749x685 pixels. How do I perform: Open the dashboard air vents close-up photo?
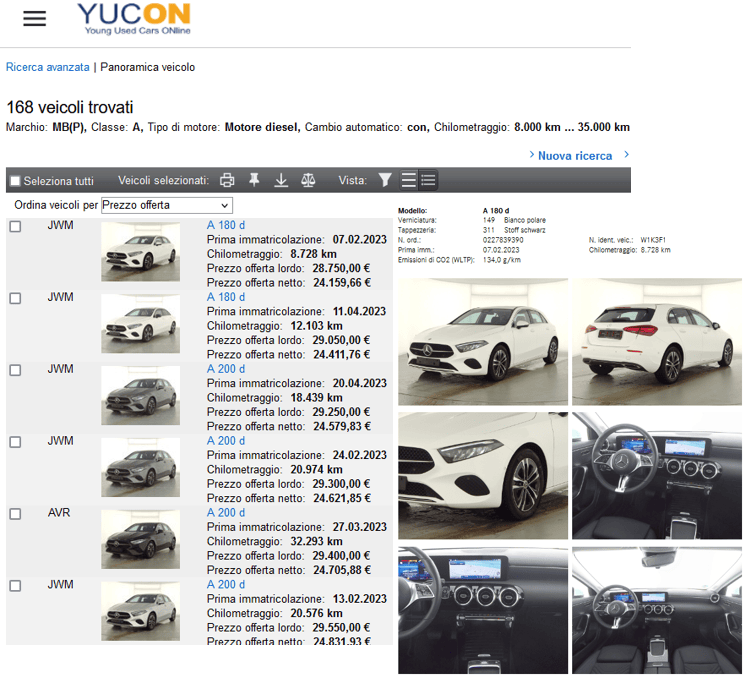tap(483, 610)
